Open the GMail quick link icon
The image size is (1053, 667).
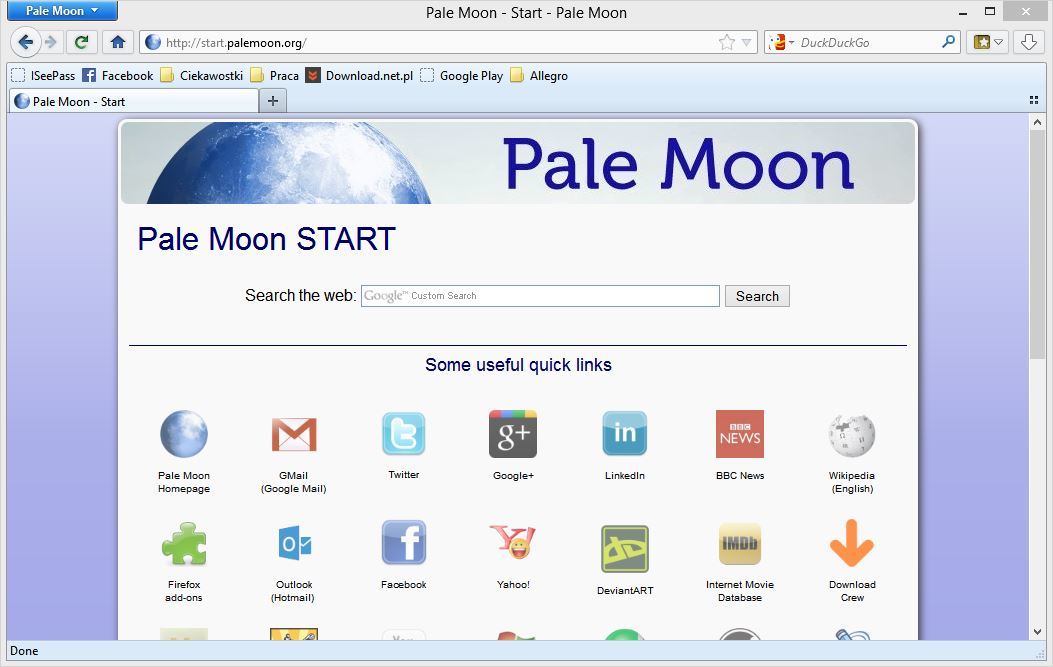click(x=294, y=434)
